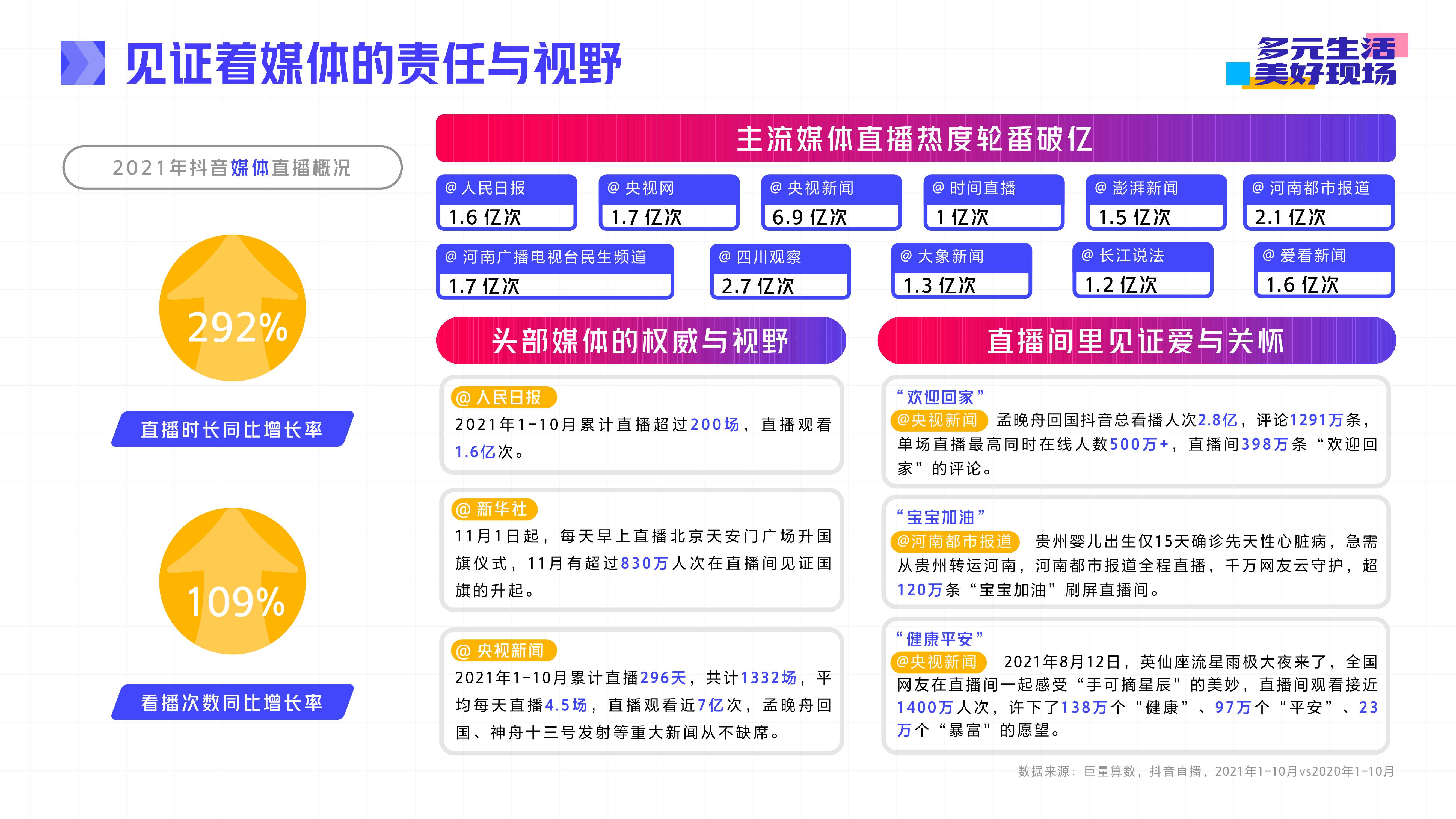Click the "健康平安" heading

click(x=940, y=639)
